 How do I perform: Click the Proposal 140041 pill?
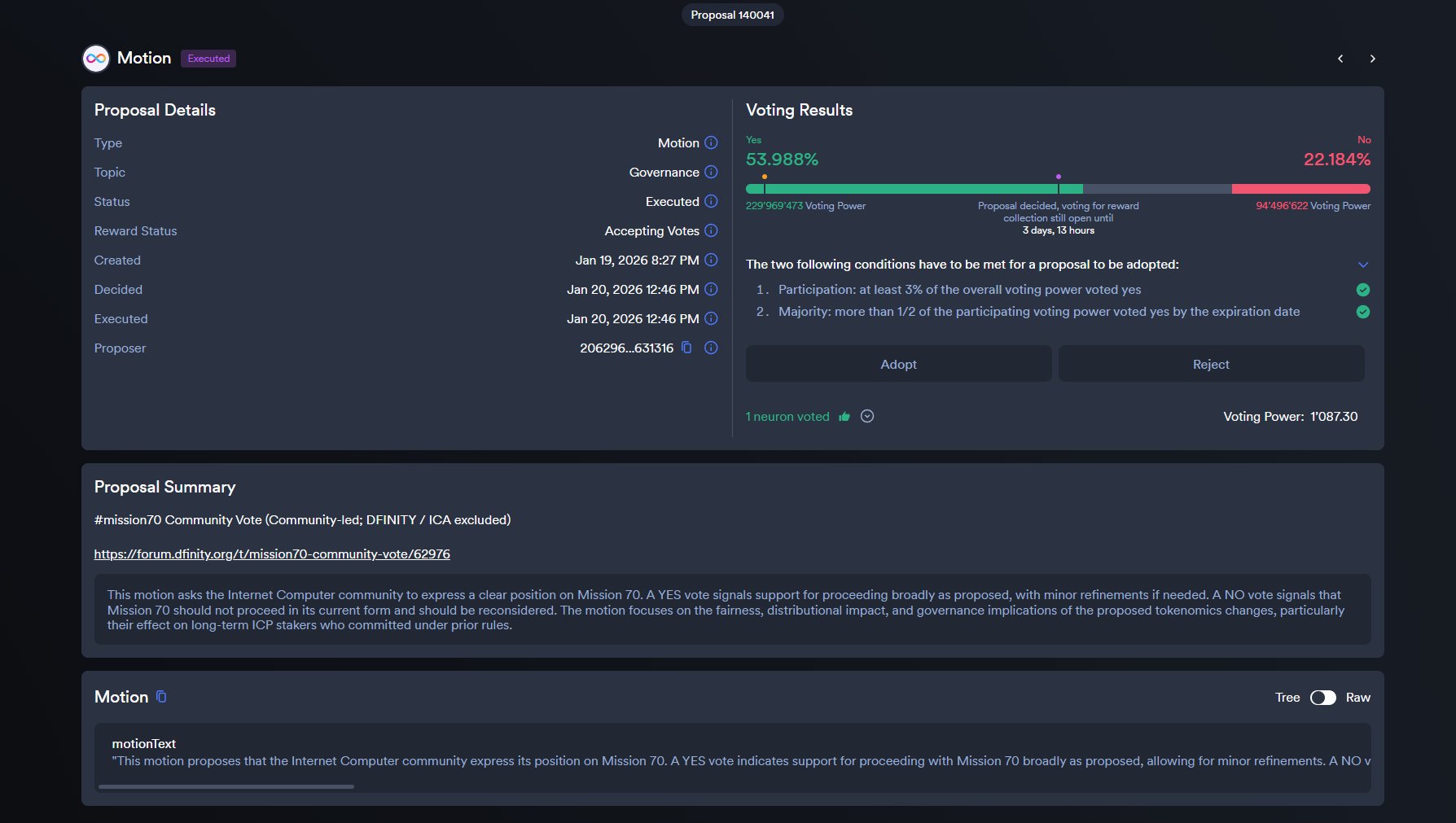coord(733,15)
